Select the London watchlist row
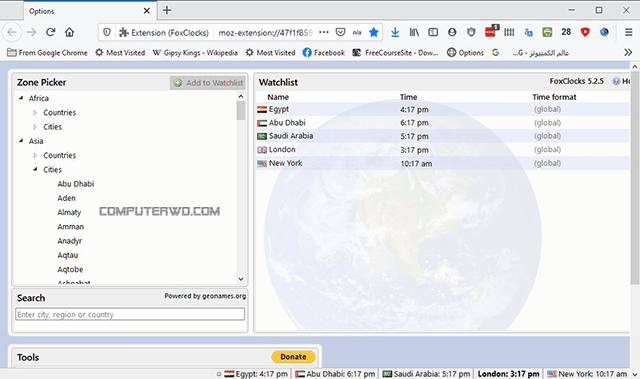The width and height of the screenshot is (640, 379). (443, 150)
